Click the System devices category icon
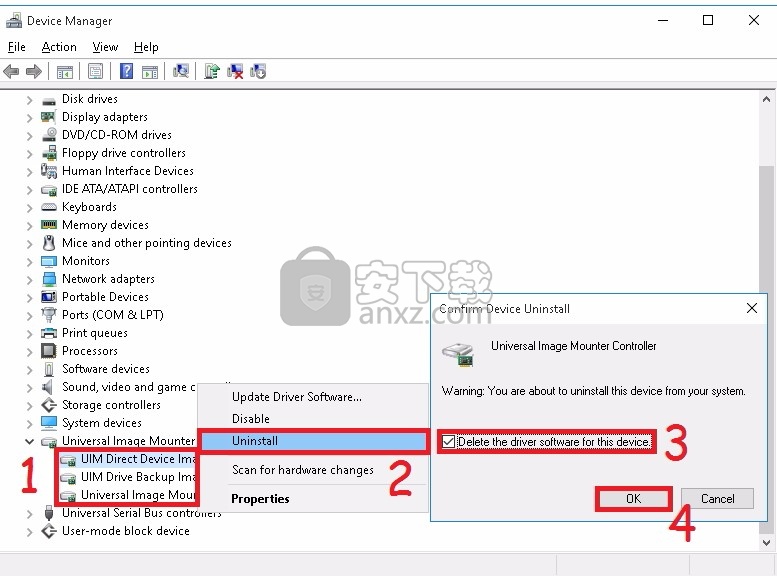Image resolution: width=777 pixels, height=576 pixels. (49, 422)
